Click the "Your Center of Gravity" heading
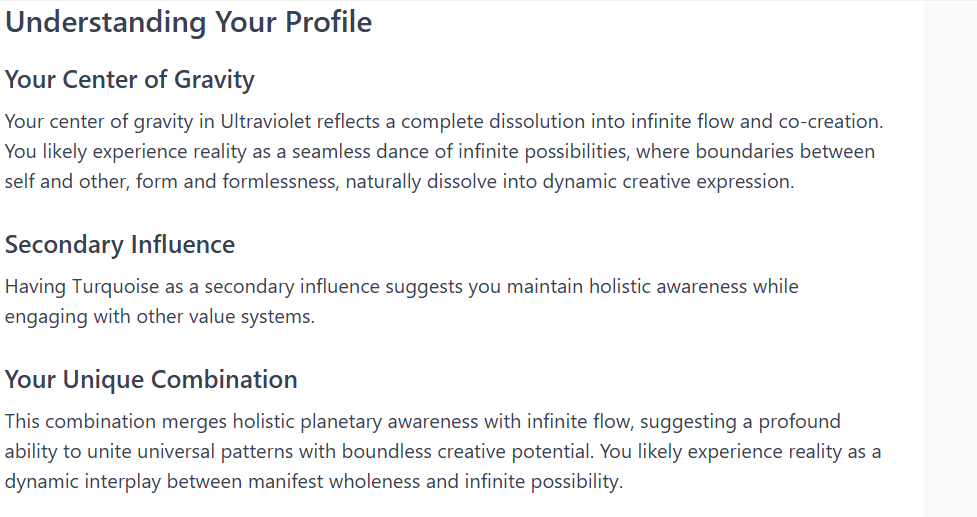The width and height of the screenshot is (977, 517). point(129,79)
